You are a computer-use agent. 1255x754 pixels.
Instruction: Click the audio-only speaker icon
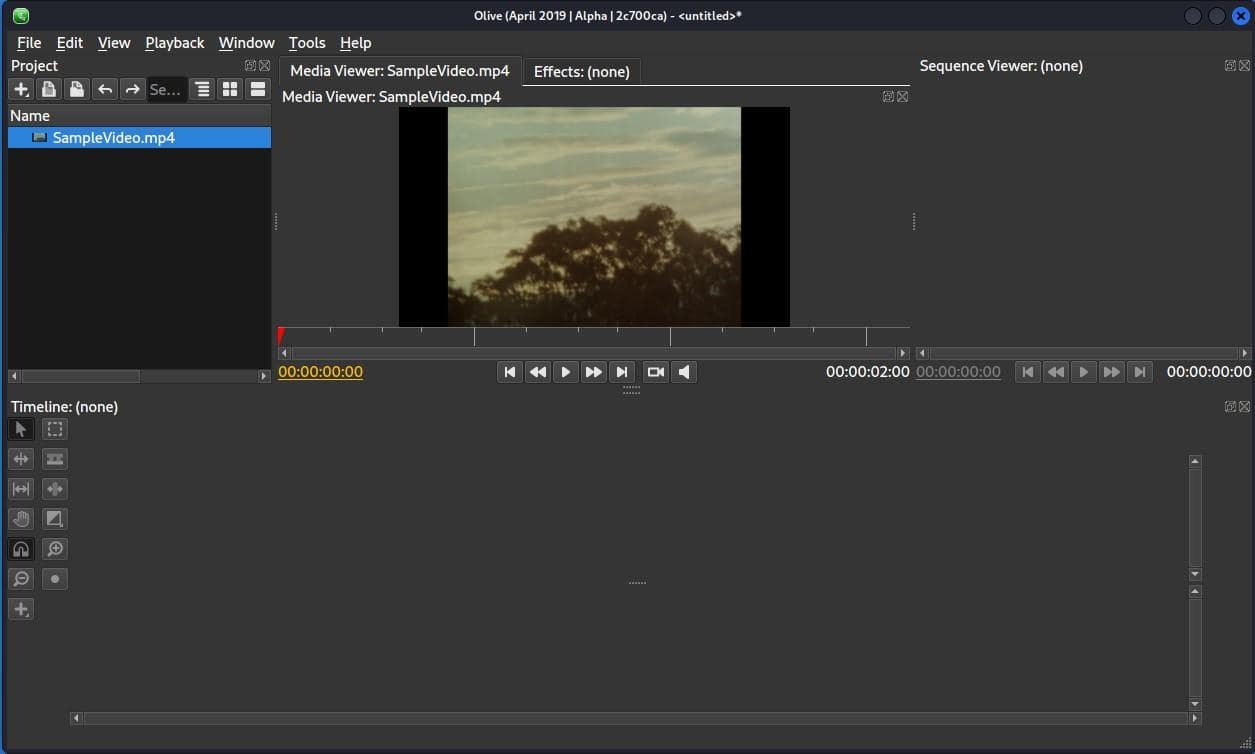[684, 372]
